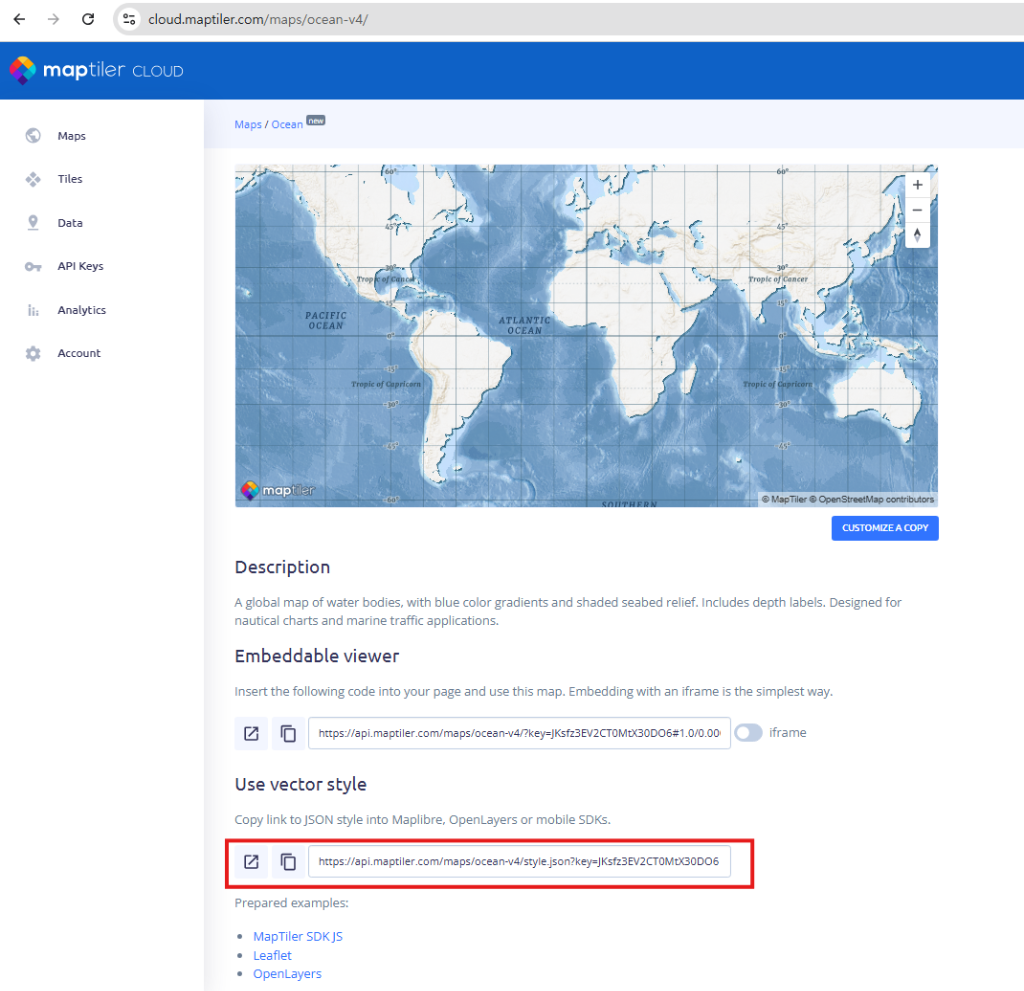Click the embeddable viewer URL field

[519, 733]
